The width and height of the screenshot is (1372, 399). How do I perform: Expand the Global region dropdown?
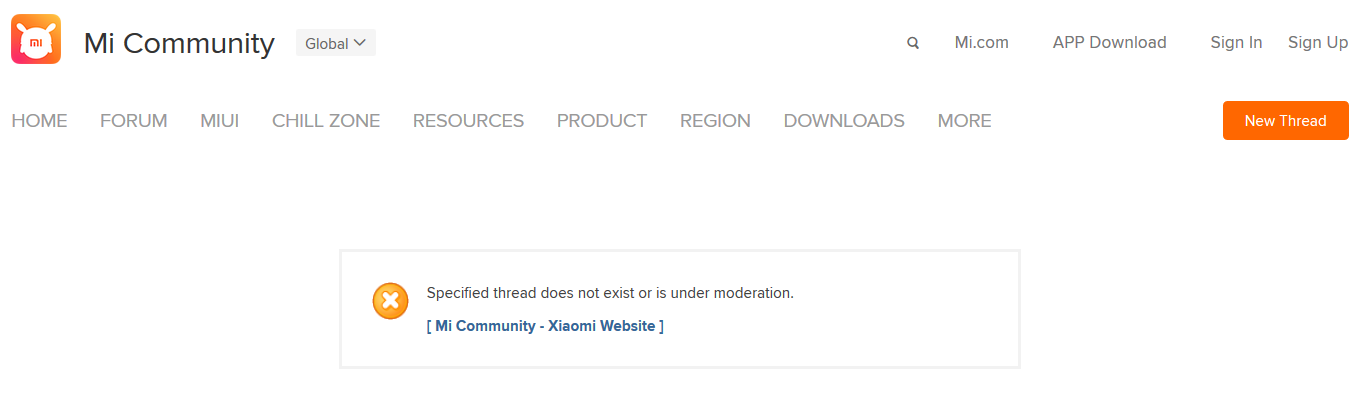[x=336, y=43]
